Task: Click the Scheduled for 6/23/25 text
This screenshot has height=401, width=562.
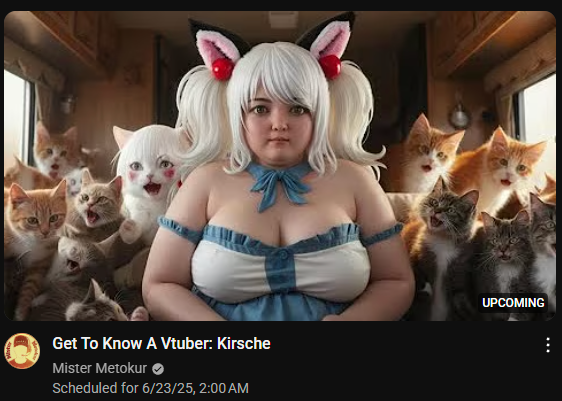Action: coord(151,388)
